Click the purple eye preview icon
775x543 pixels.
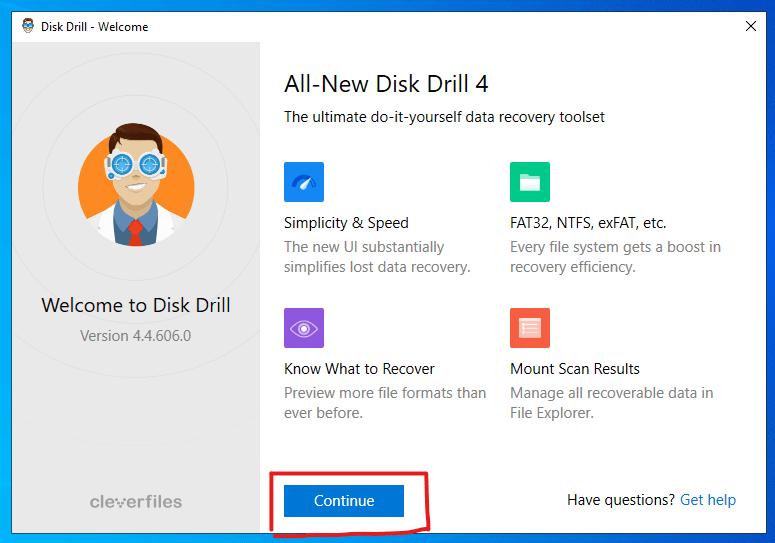(303, 328)
